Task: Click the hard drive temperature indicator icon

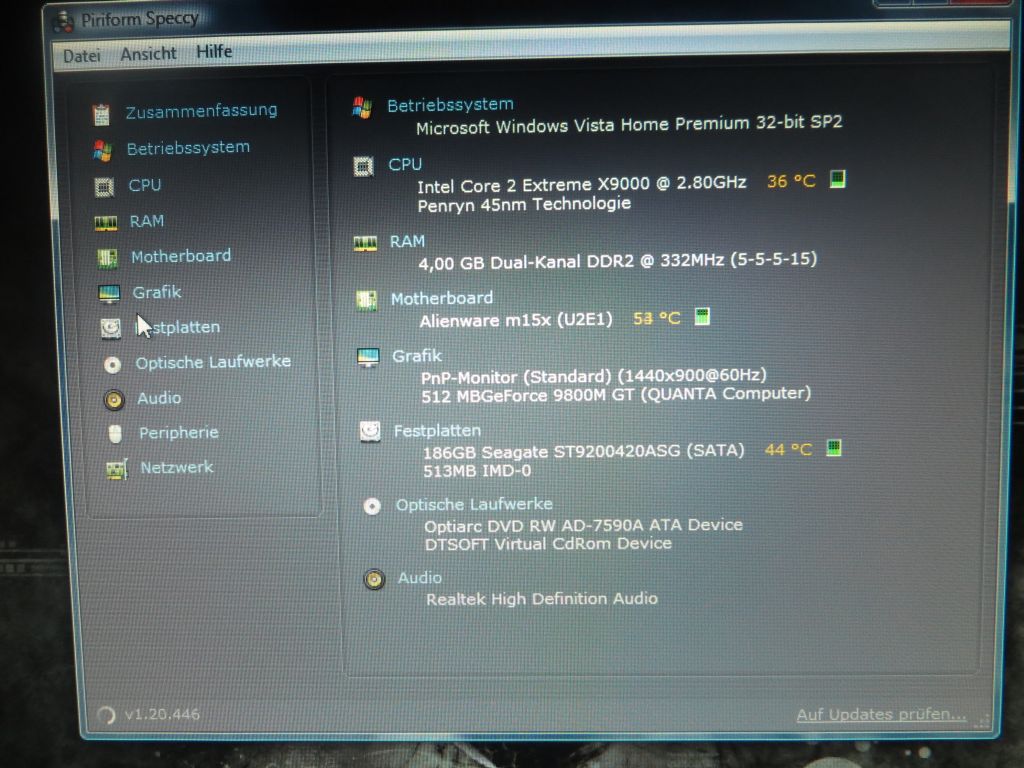Action: point(833,448)
